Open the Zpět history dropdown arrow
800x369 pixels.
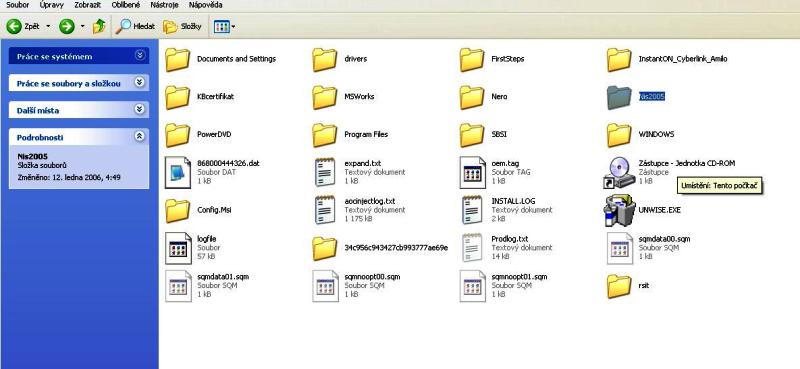click(48, 26)
